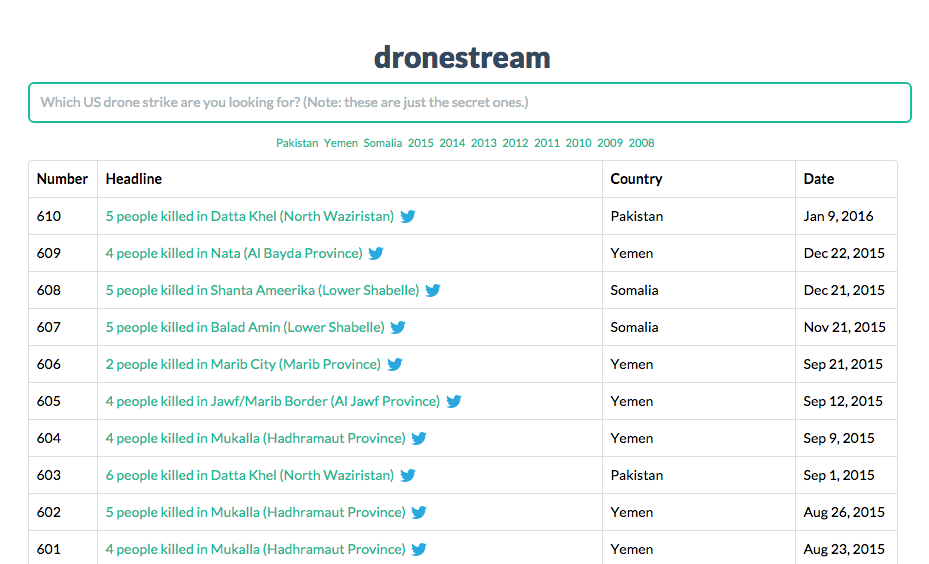
Task: Show strikes from 2015
Action: [421, 143]
